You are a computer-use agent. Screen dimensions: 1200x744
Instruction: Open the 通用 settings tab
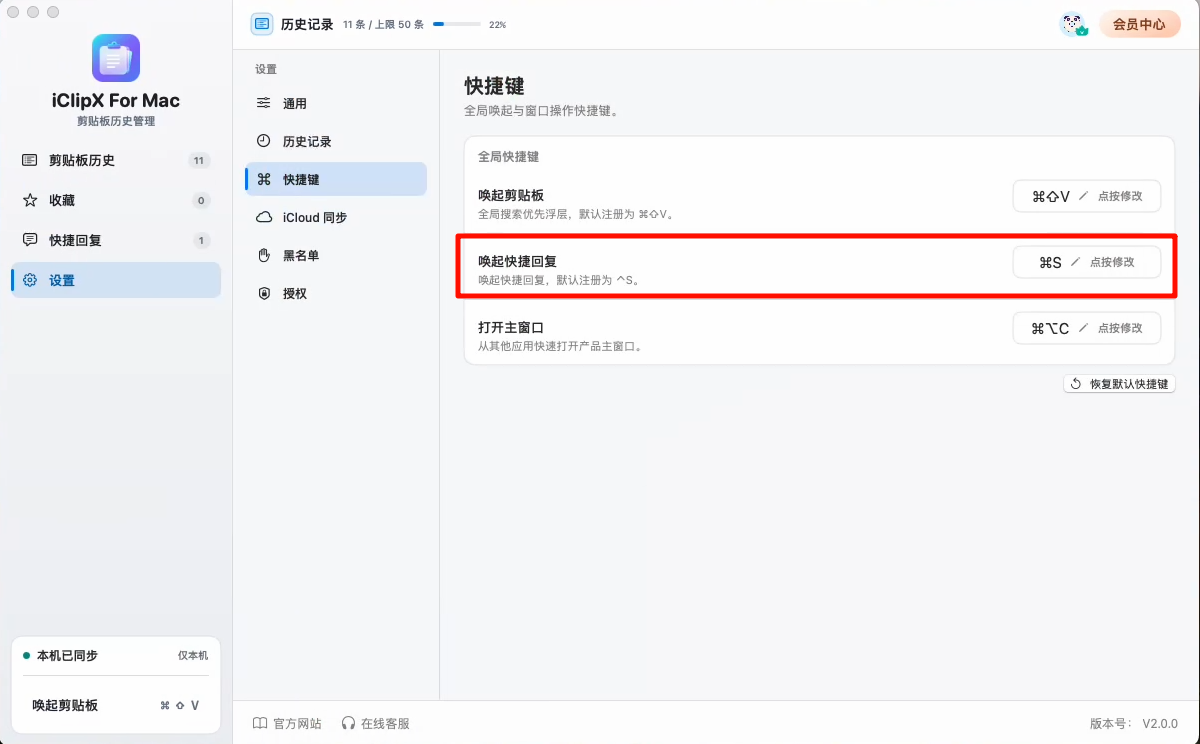pyautogui.click(x=336, y=103)
